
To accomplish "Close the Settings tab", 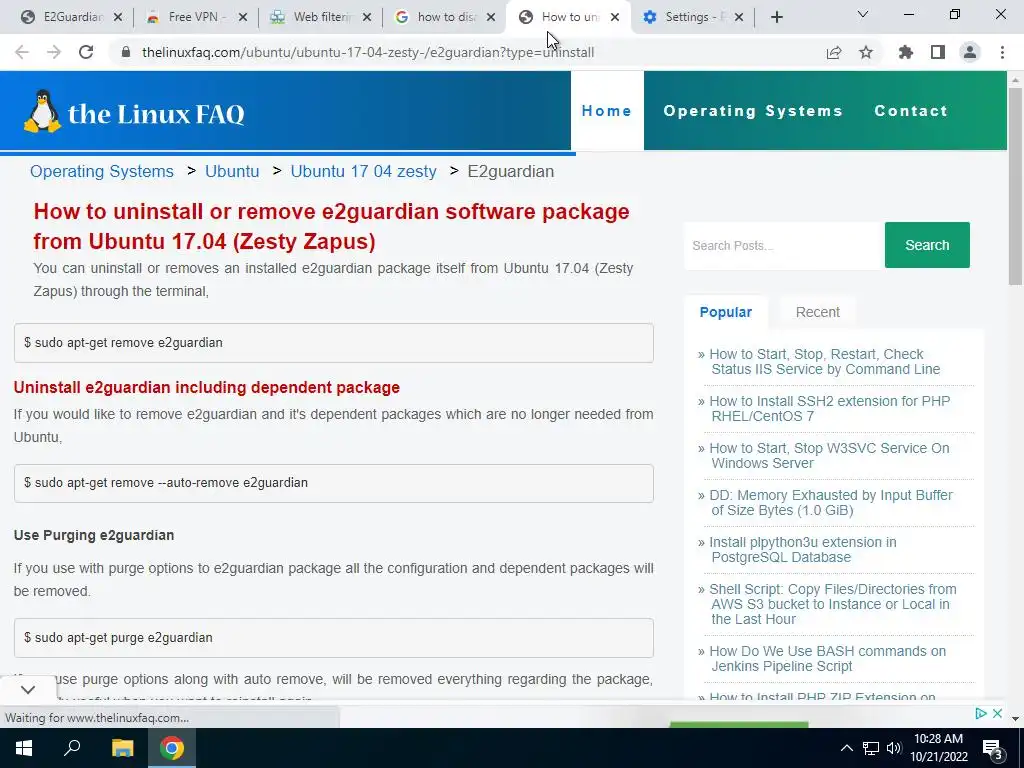I will click(x=739, y=18).
